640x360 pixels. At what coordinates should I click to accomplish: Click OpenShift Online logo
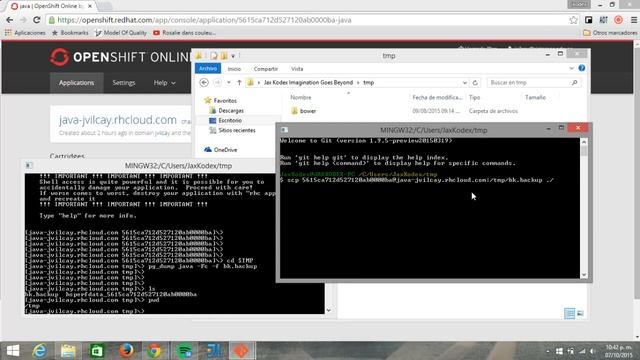click(120, 57)
